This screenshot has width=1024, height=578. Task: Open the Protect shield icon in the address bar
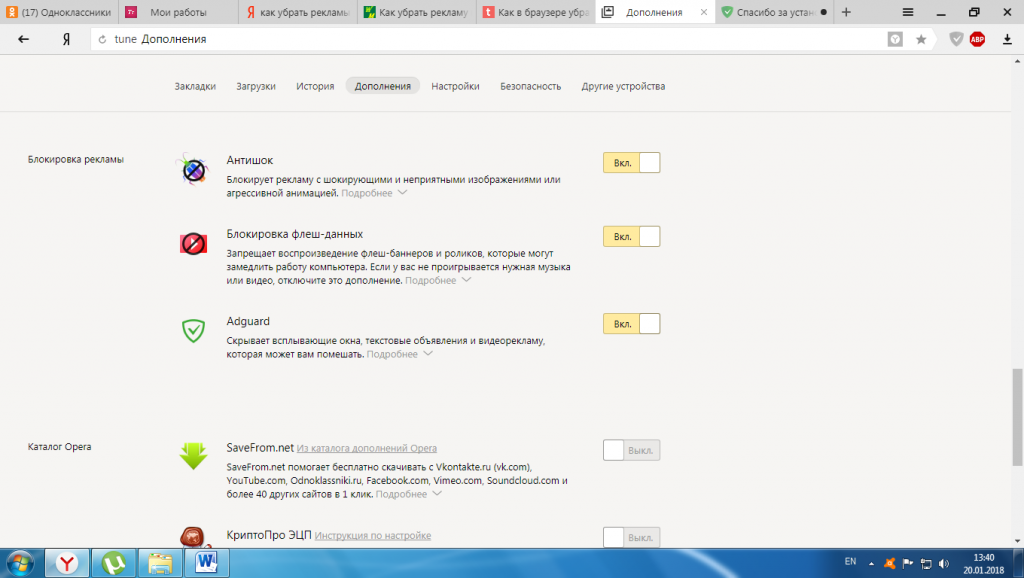(895, 40)
